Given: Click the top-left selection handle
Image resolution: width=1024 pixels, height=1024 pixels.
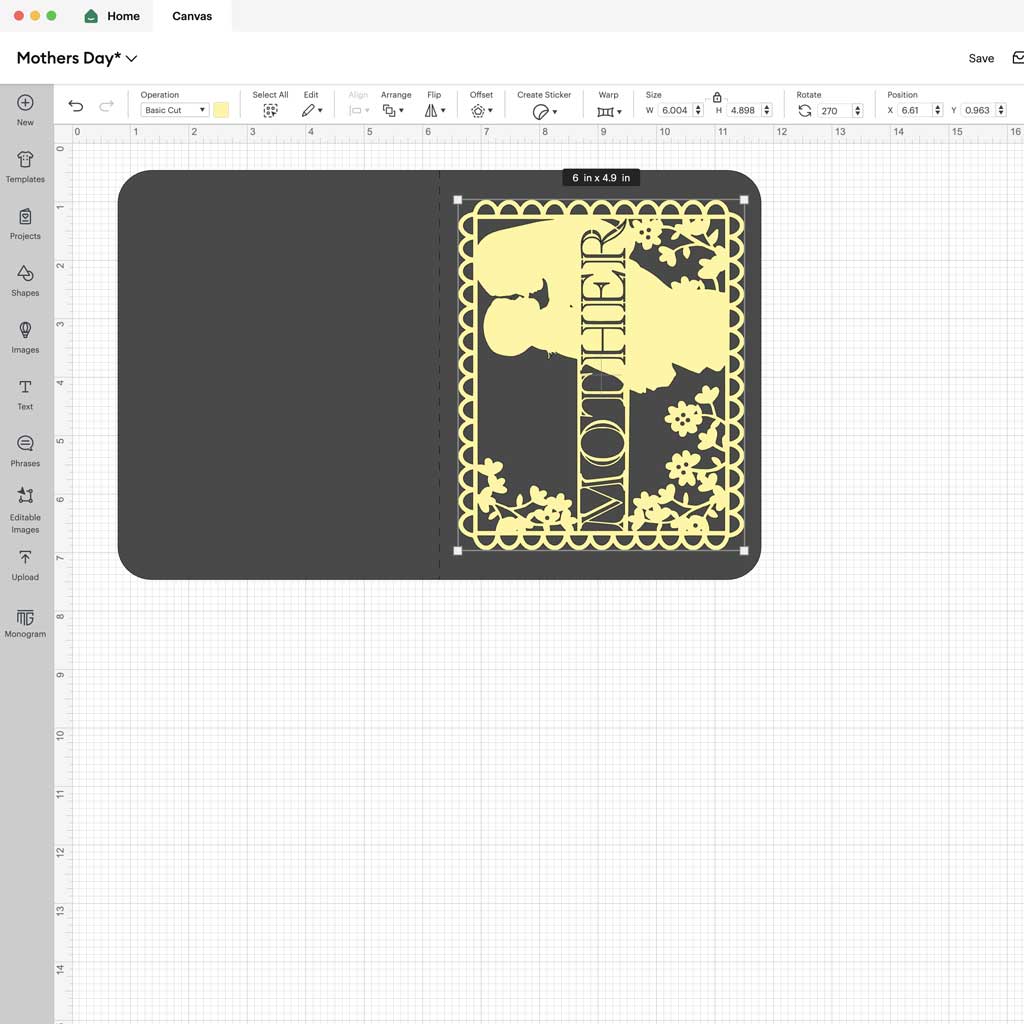Looking at the screenshot, I should pos(458,200).
